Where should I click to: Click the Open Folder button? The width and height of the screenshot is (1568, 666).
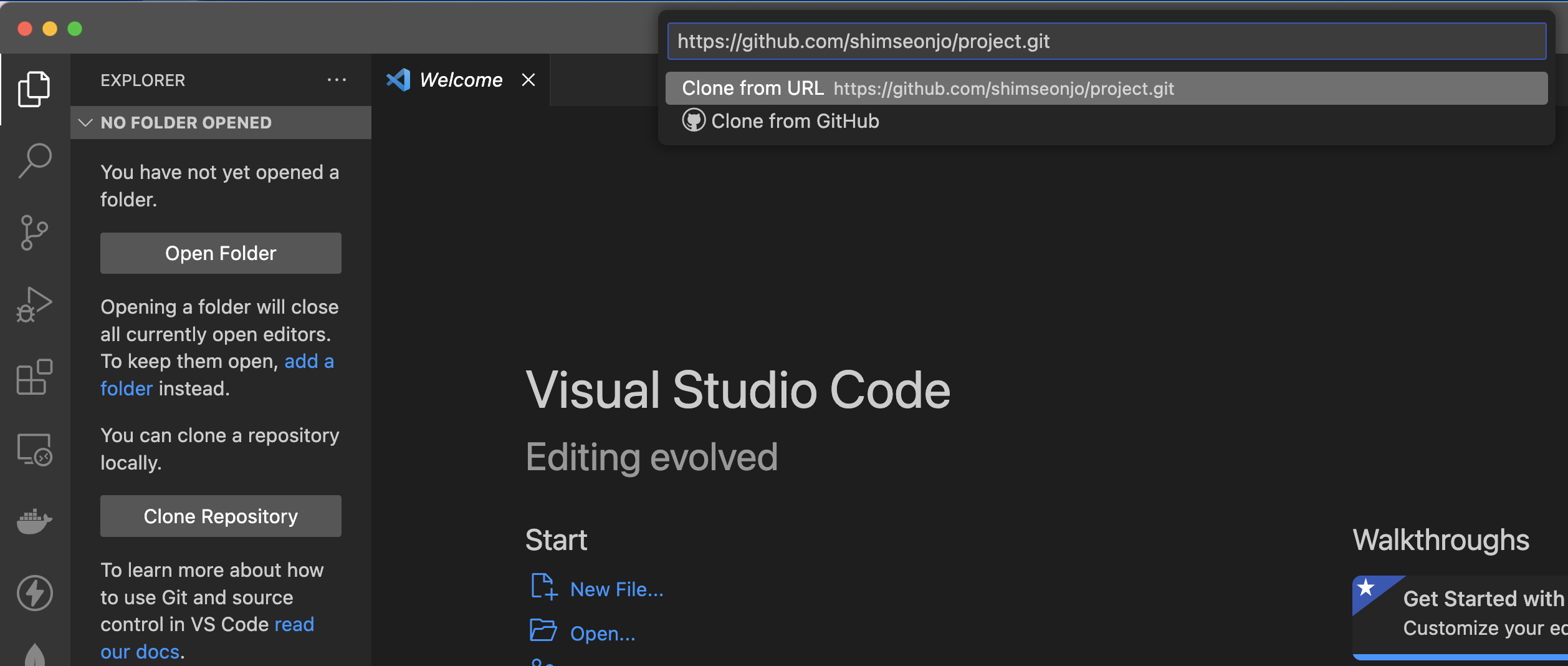point(221,253)
